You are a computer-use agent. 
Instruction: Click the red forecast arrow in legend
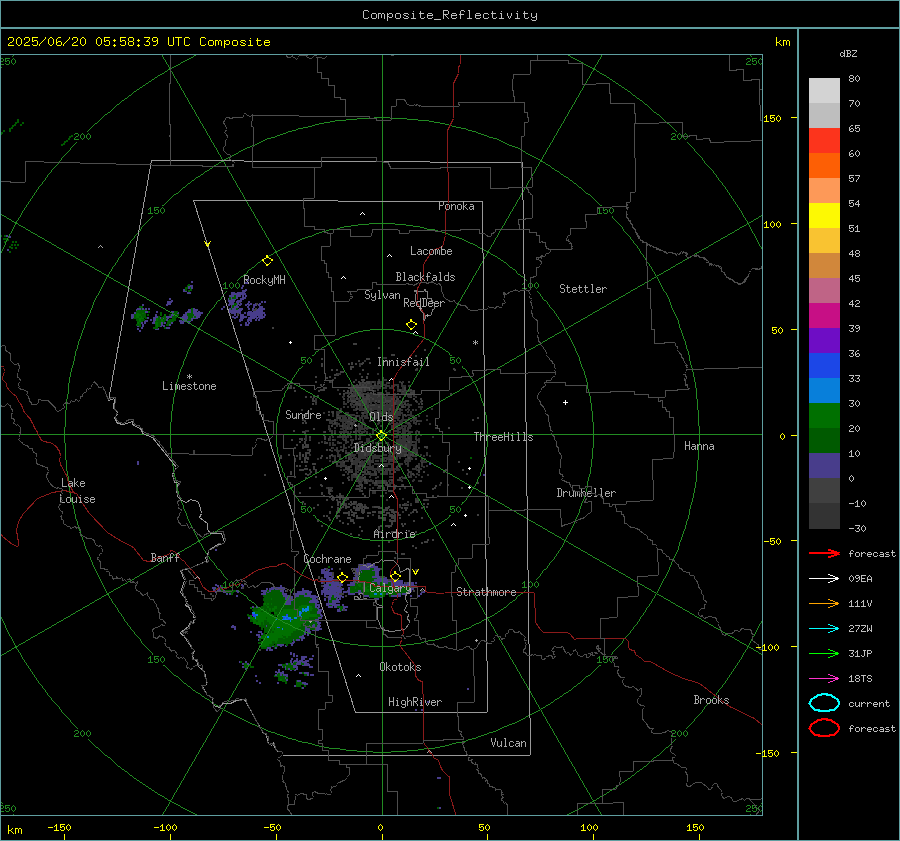(824, 553)
